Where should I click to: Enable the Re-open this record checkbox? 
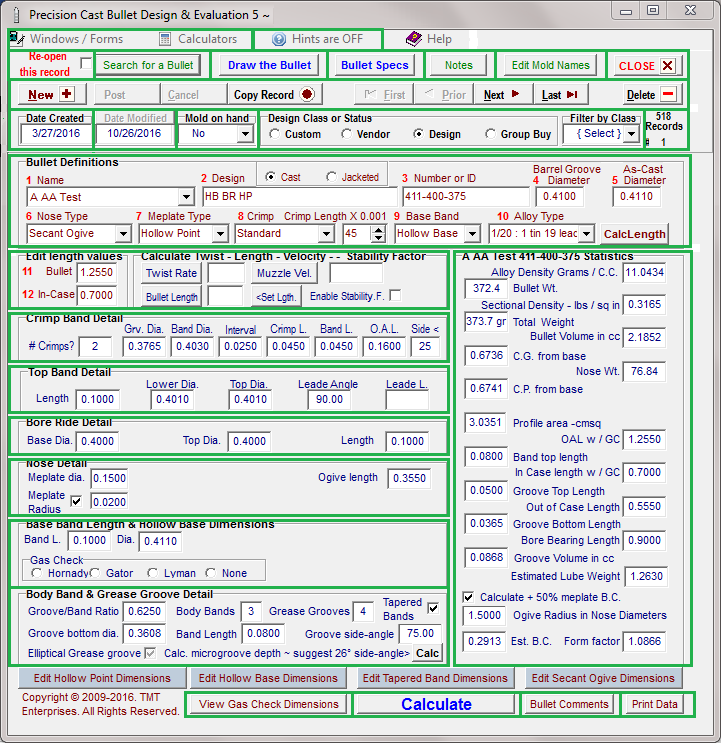pyautogui.click(x=86, y=63)
